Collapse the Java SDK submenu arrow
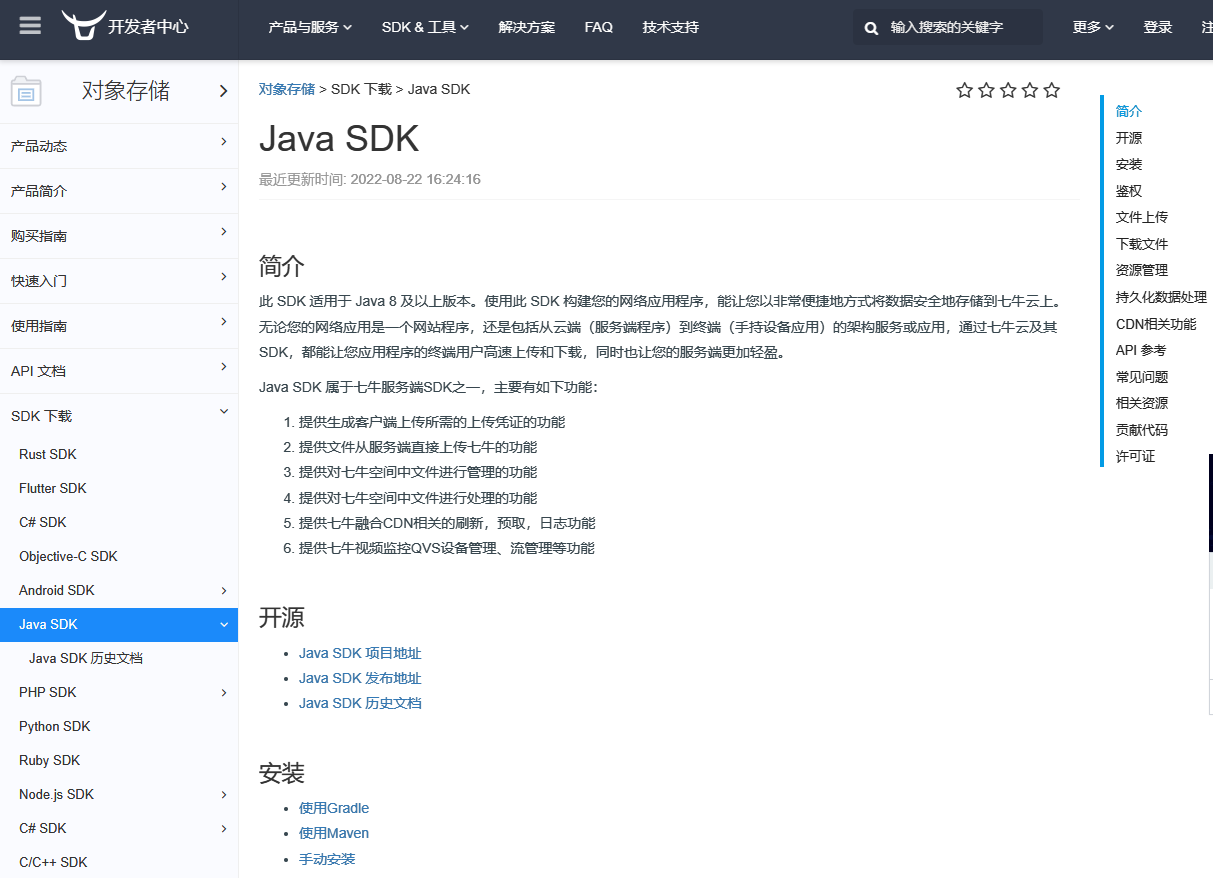Image resolution: width=1213 pixels, height=878 pixels. tap(224, 624)
